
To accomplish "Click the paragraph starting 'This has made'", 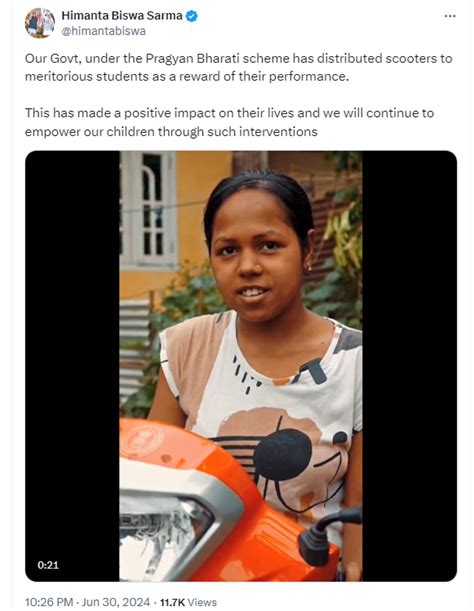I will coord(230,122).
